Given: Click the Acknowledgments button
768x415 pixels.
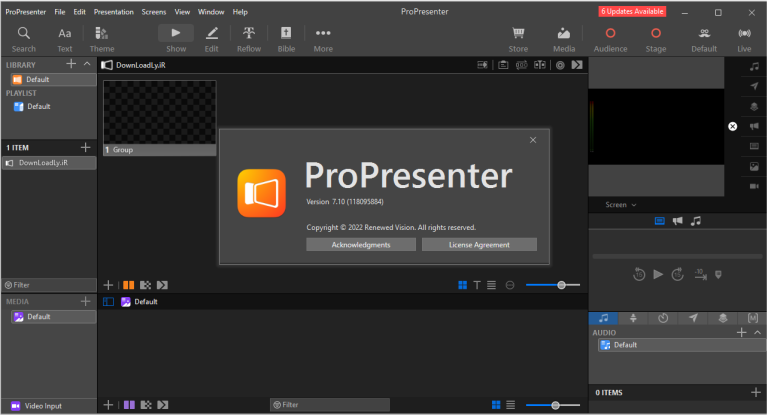Looking at the screenshot, I should [x=361, y=244].
